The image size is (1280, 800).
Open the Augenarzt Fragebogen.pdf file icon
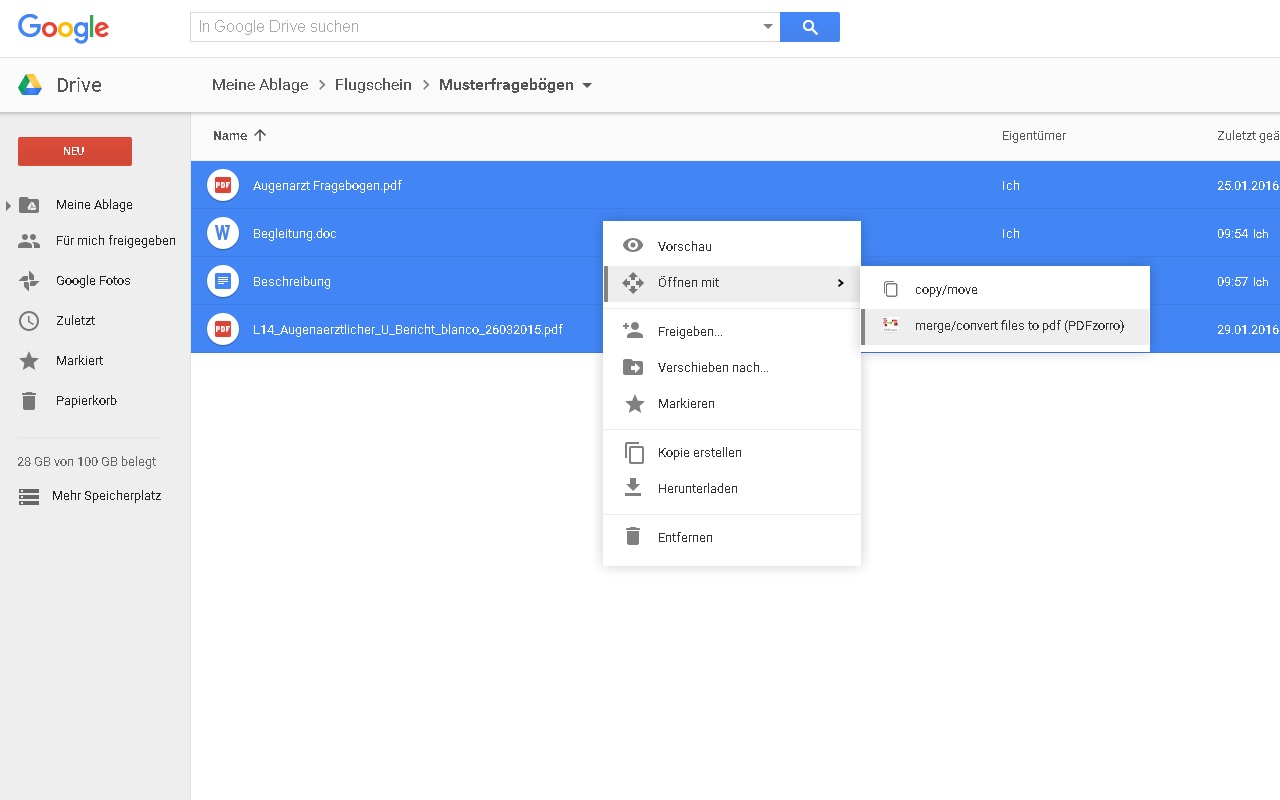221,185
